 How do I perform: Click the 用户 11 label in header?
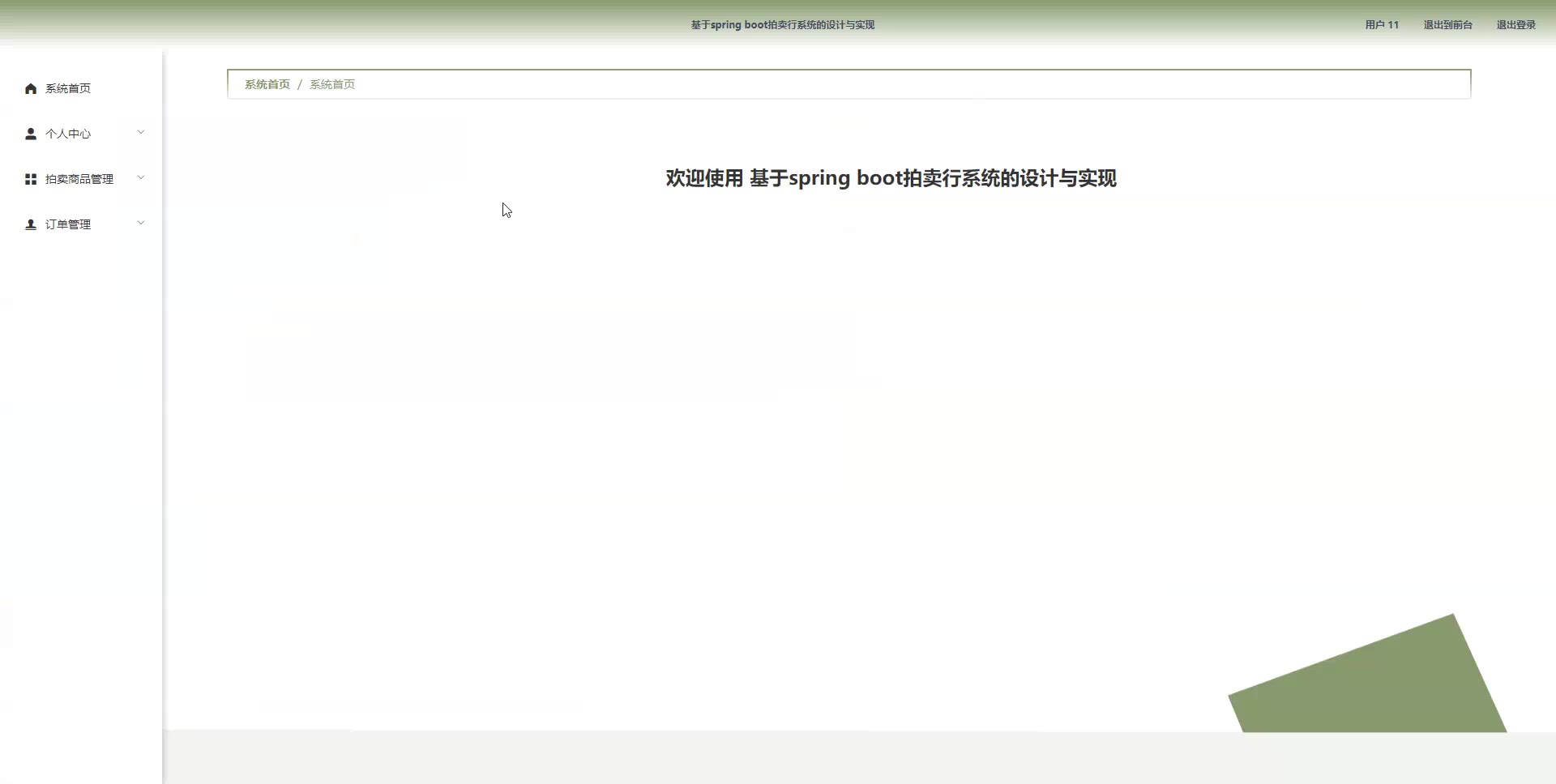(1382, 25)
